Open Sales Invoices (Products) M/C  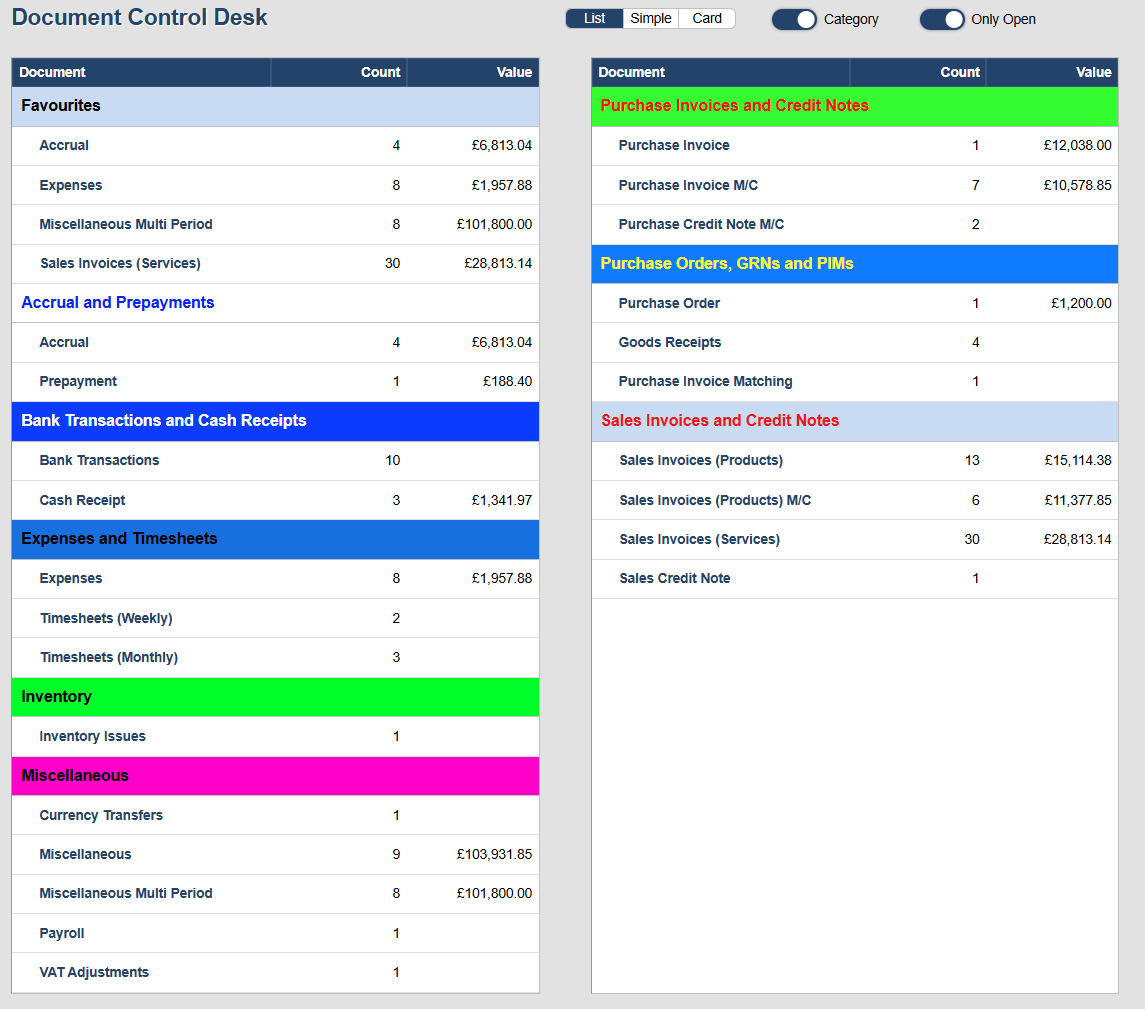715,500
